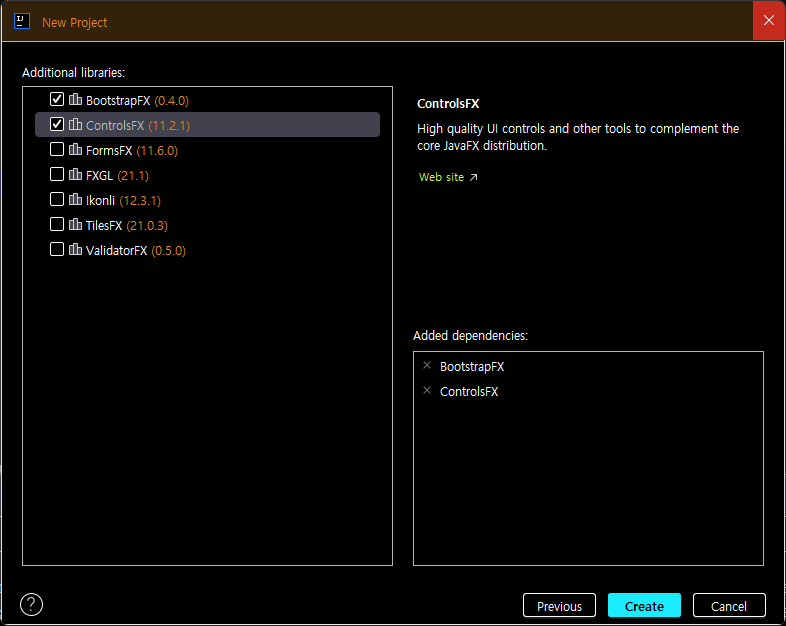Image resolution: width=786 pixels, height=626 pixels.
Task: Select the Ikonli (12.3.1) list row
Action: pyautogui.click(x=208, y=200)
